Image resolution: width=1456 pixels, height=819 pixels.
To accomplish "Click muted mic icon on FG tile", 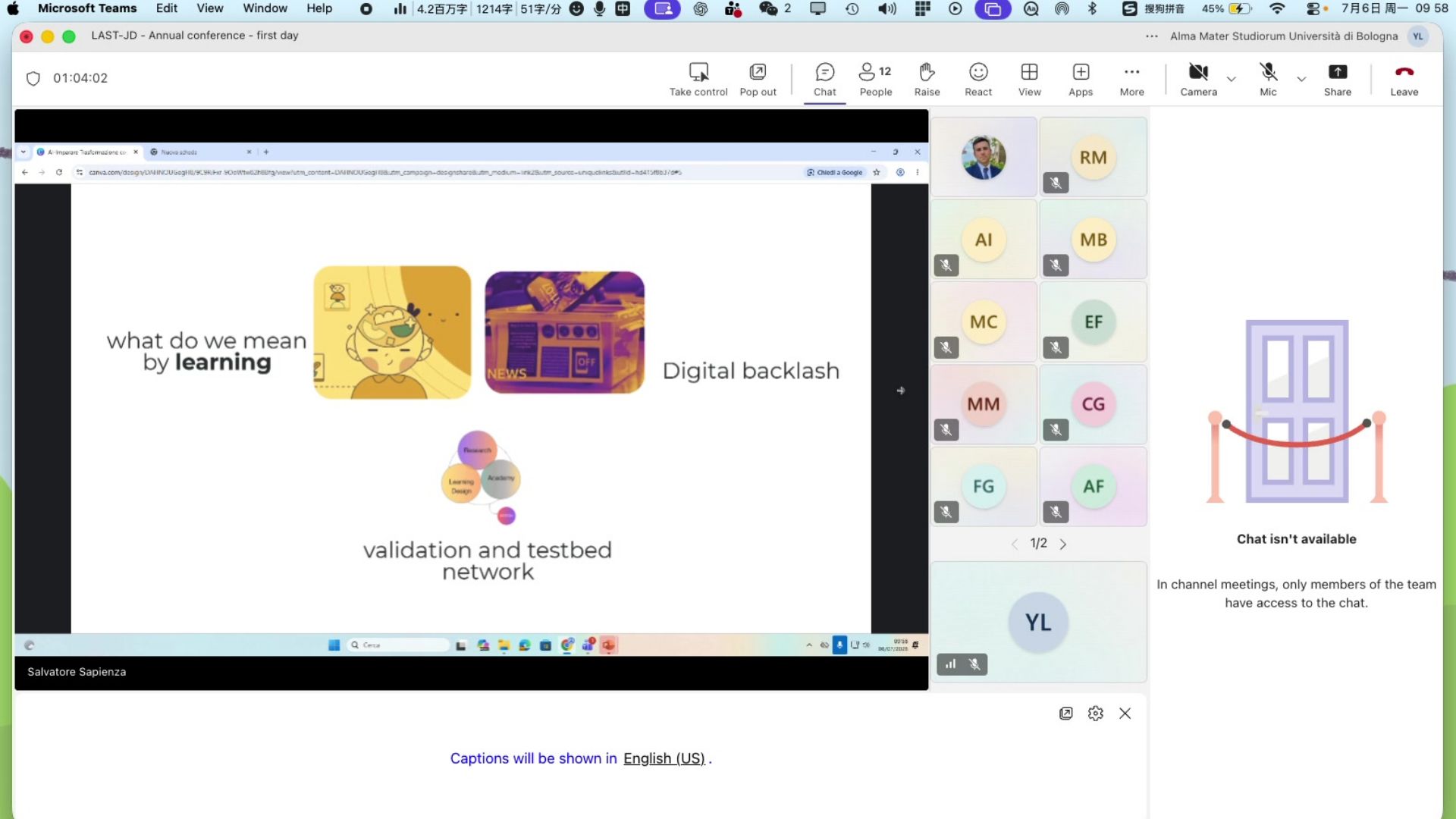I will [946, 512].
